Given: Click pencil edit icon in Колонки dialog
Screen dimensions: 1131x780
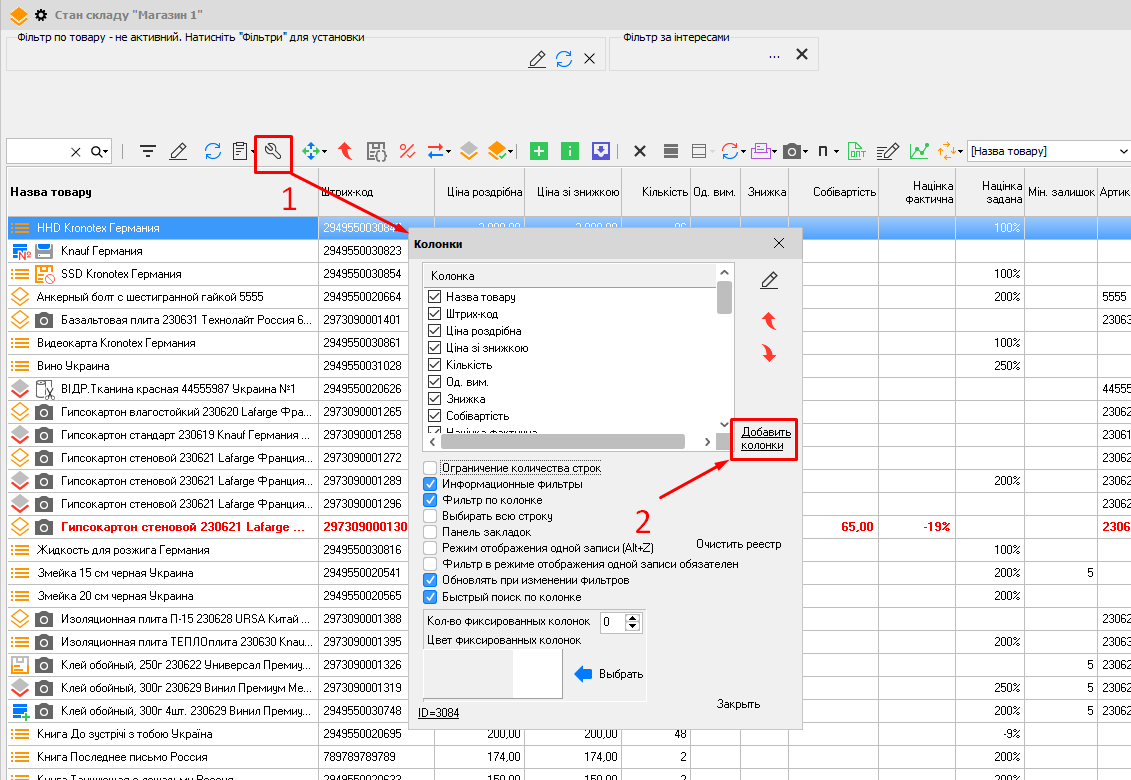Looking at the screenshot, I should [768, 281].
